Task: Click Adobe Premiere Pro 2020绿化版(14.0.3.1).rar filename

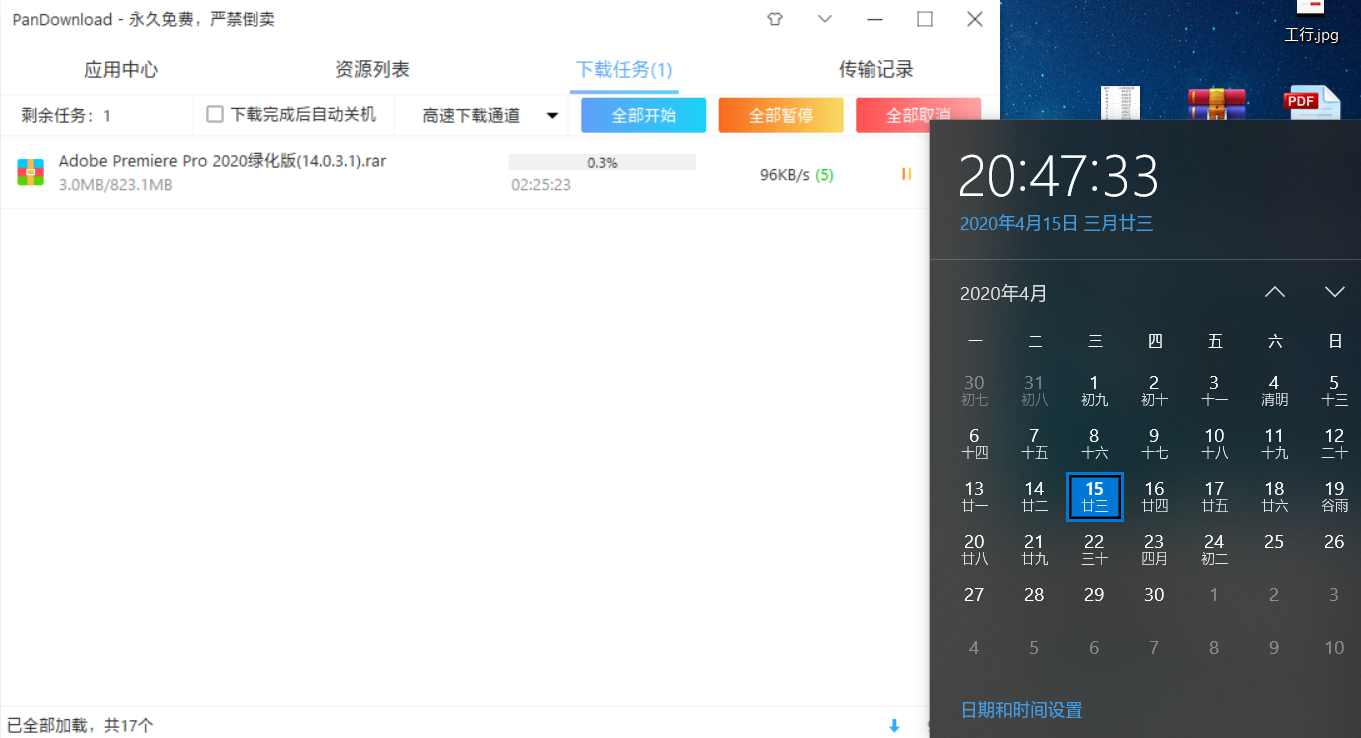Action: (x=222, y=161)
